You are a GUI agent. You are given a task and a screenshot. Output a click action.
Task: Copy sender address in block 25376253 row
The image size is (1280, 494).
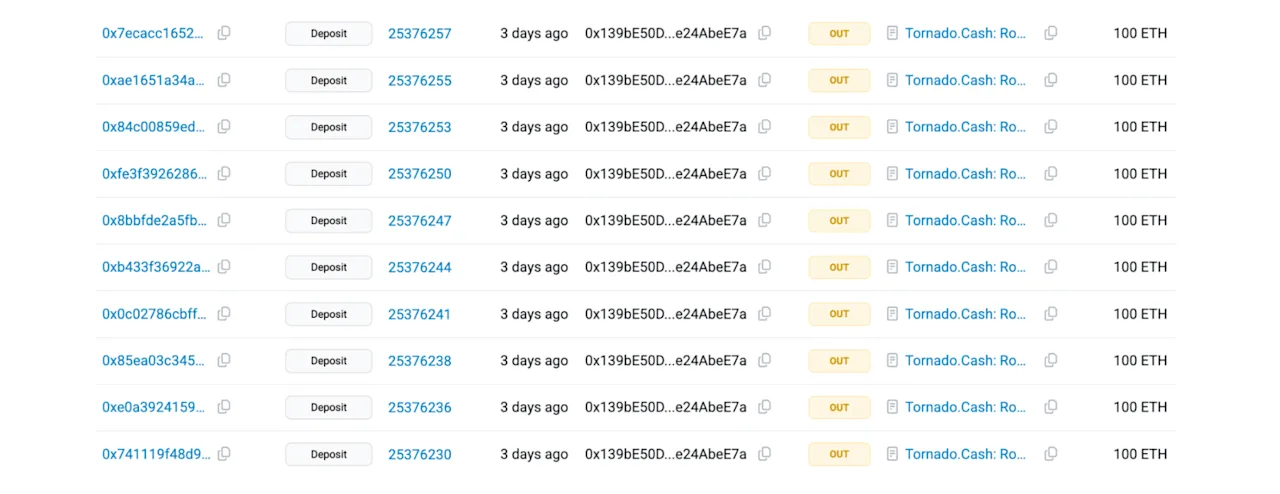(x=764, y=127)
